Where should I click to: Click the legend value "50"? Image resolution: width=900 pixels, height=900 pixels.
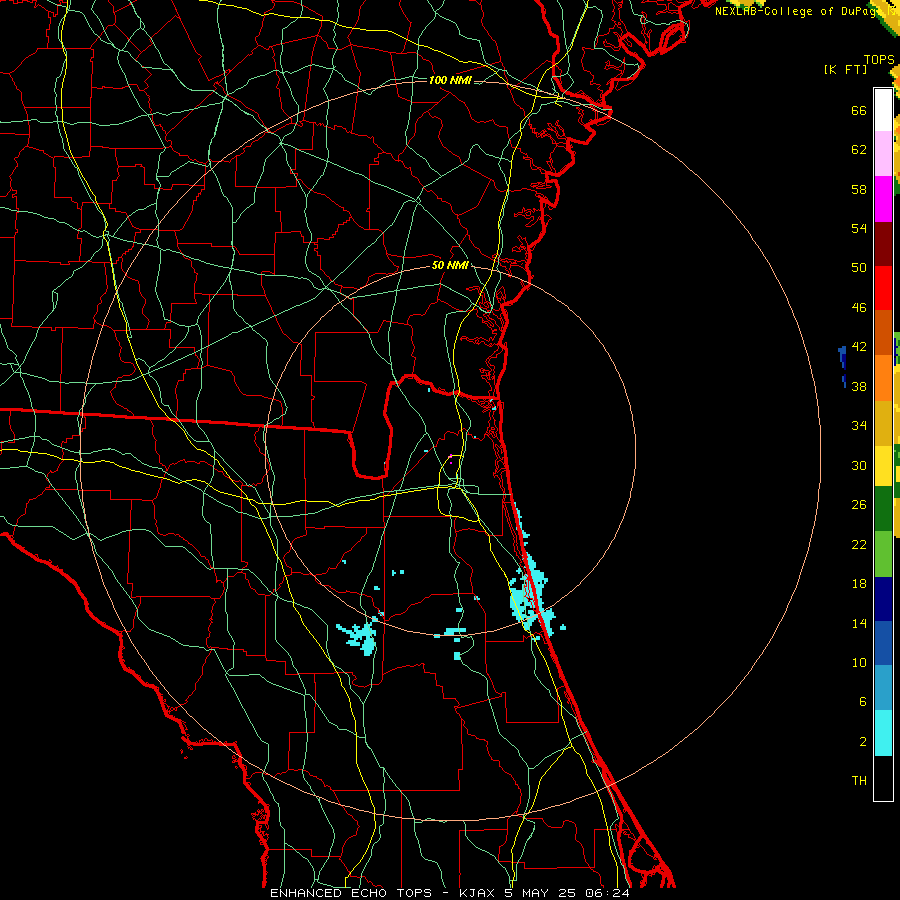859,268
